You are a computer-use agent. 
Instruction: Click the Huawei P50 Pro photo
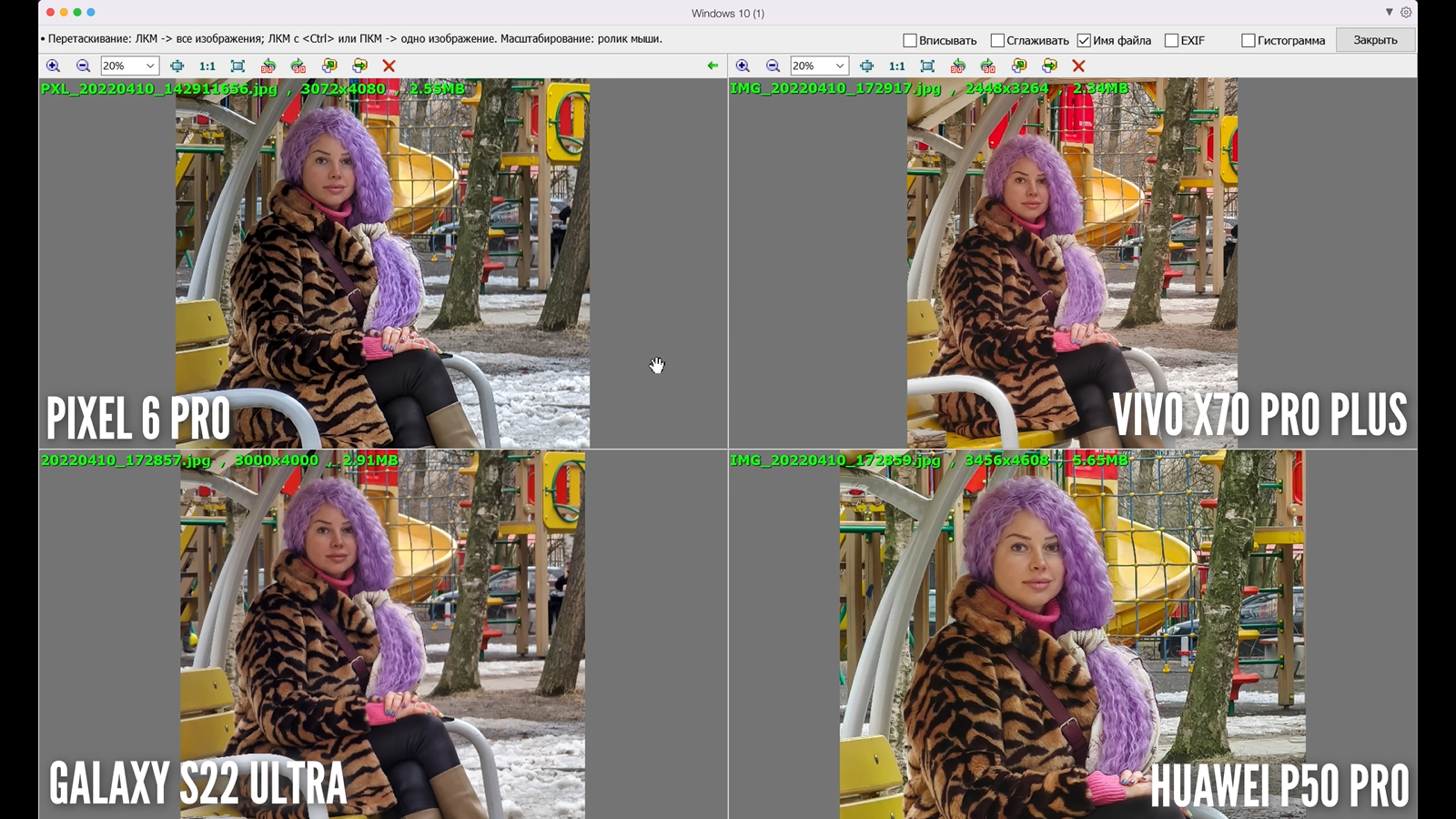tap(1072, 637)
